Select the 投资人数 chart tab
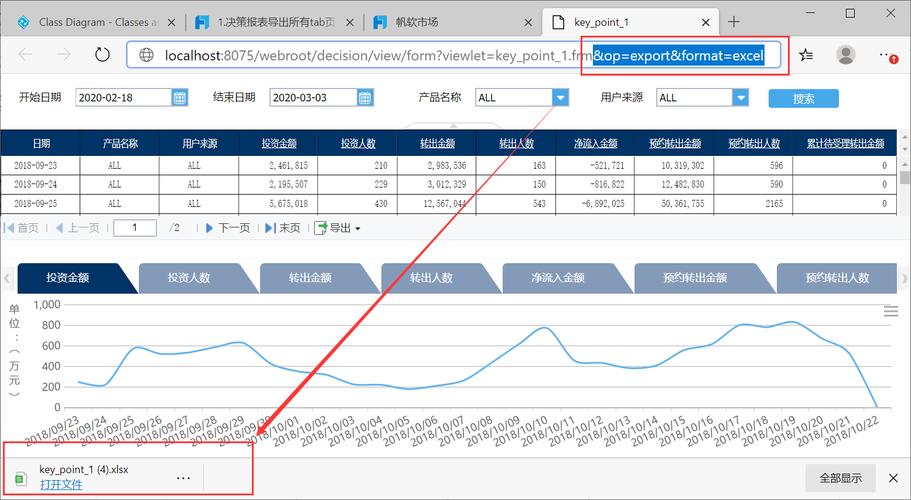 click(x=189, y=278)
